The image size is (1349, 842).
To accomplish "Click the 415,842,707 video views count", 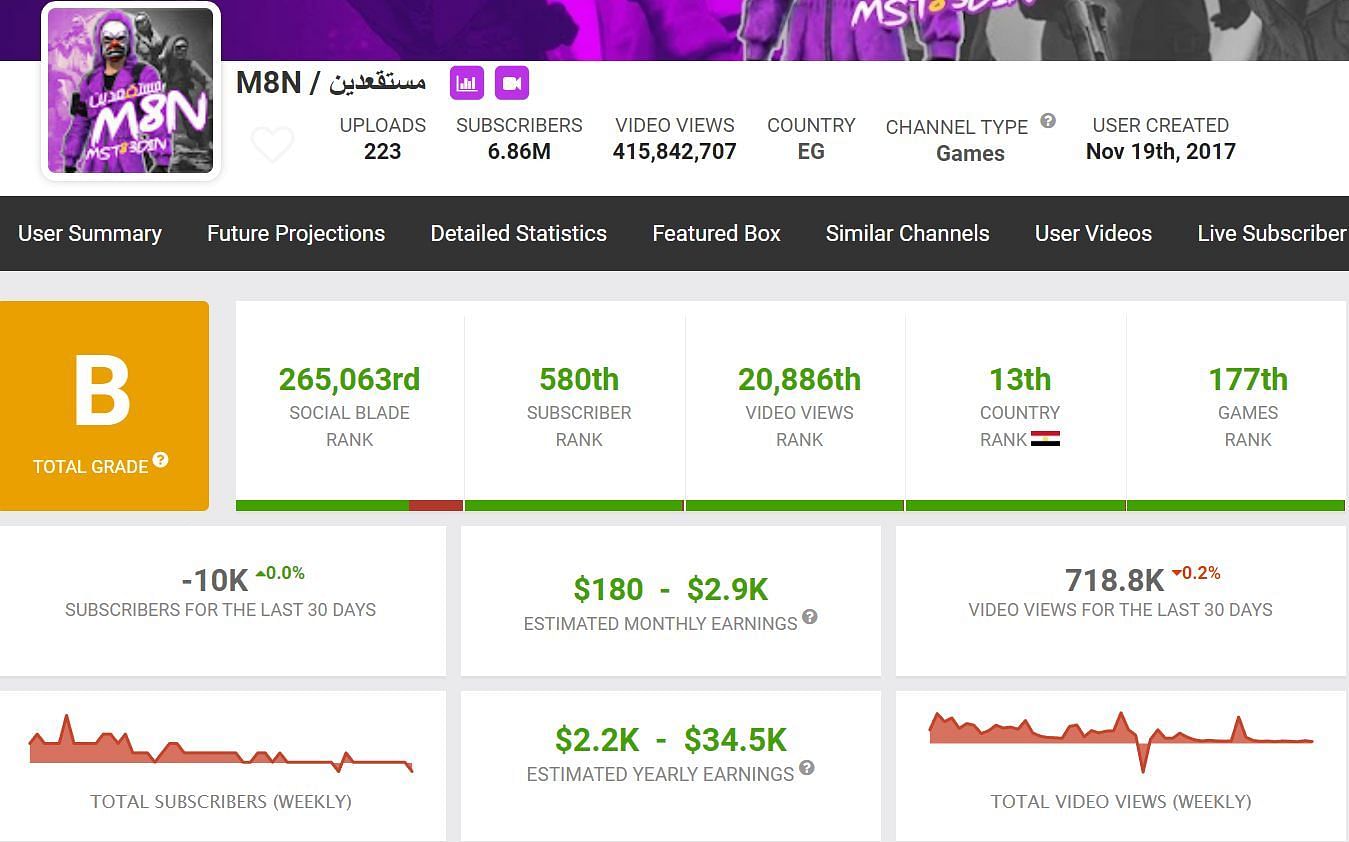I will point(675,151).
